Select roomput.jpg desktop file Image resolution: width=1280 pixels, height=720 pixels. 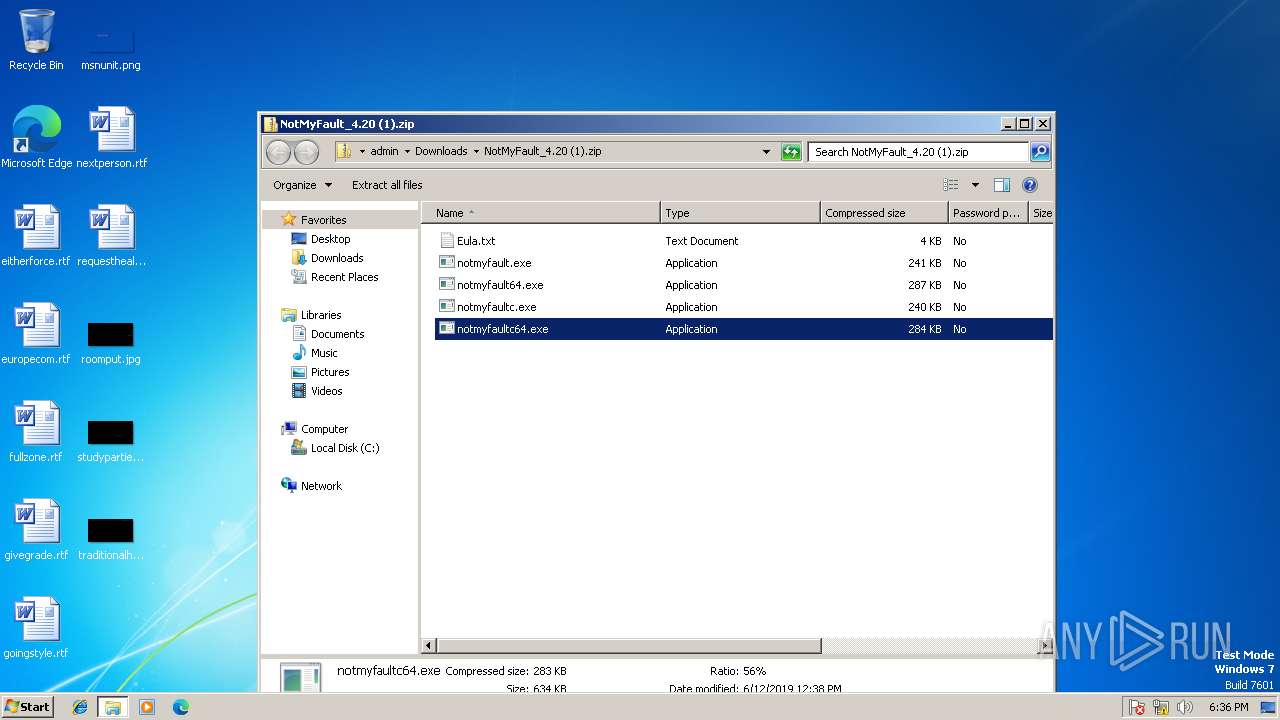tap(110, 342)
